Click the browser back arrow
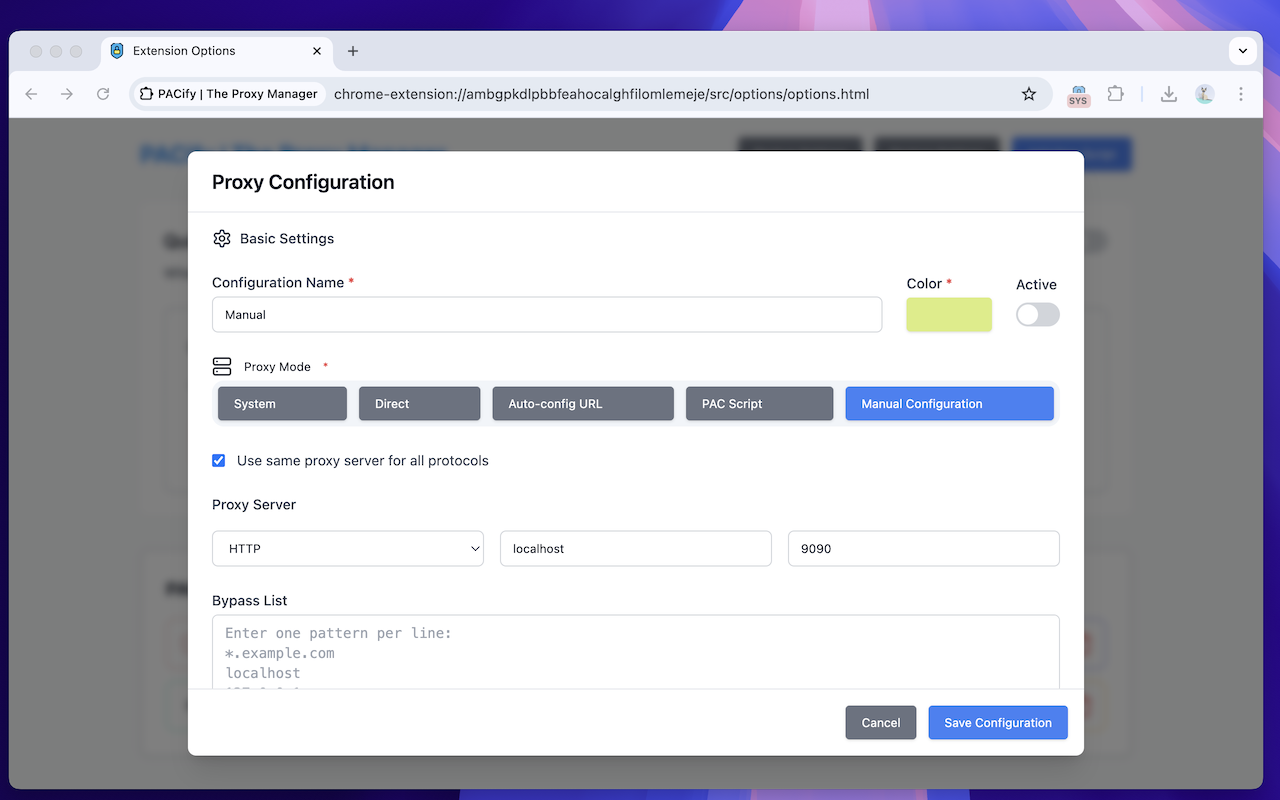Screen dimensions: 1280x800 tap(31, 94)
